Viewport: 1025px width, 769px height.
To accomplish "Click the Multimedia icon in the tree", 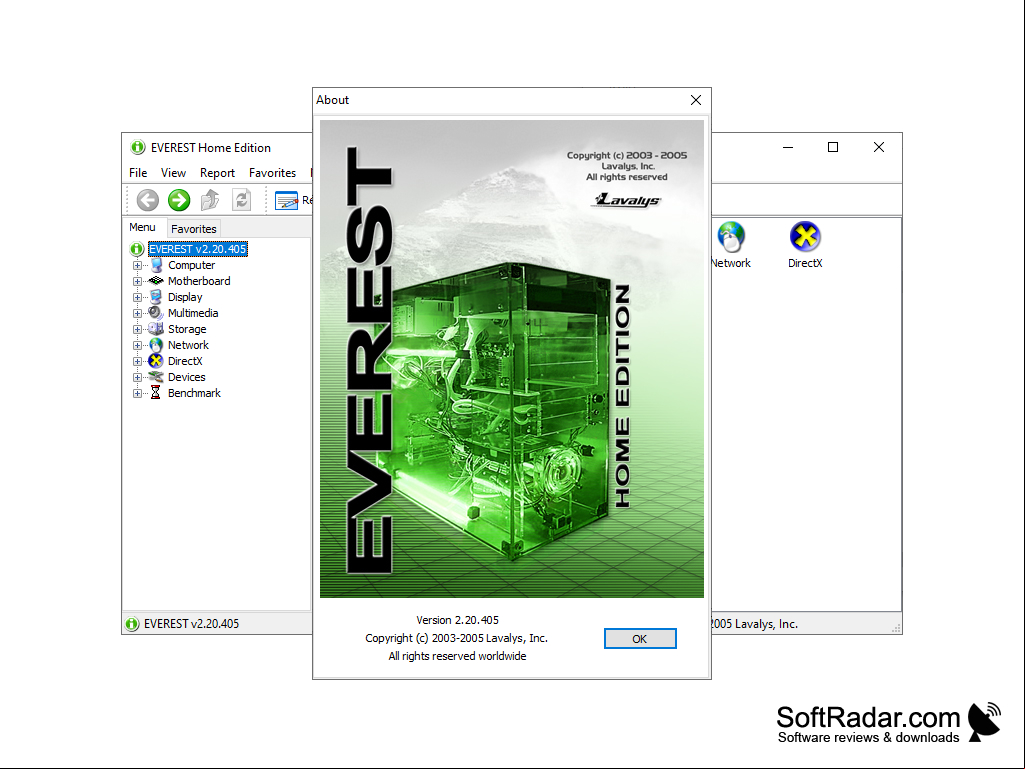I will pyautogui.click(x=156, y=313).
